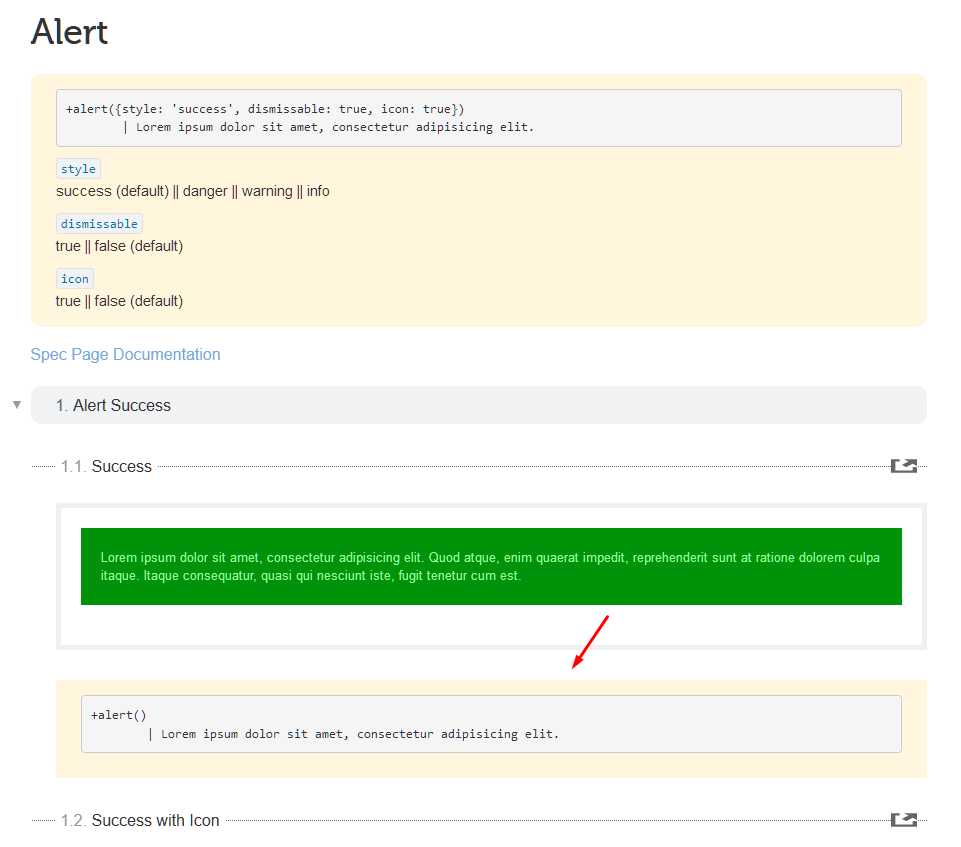
Task: Open the Spec Page Documentation link
Action: (126, 354)
